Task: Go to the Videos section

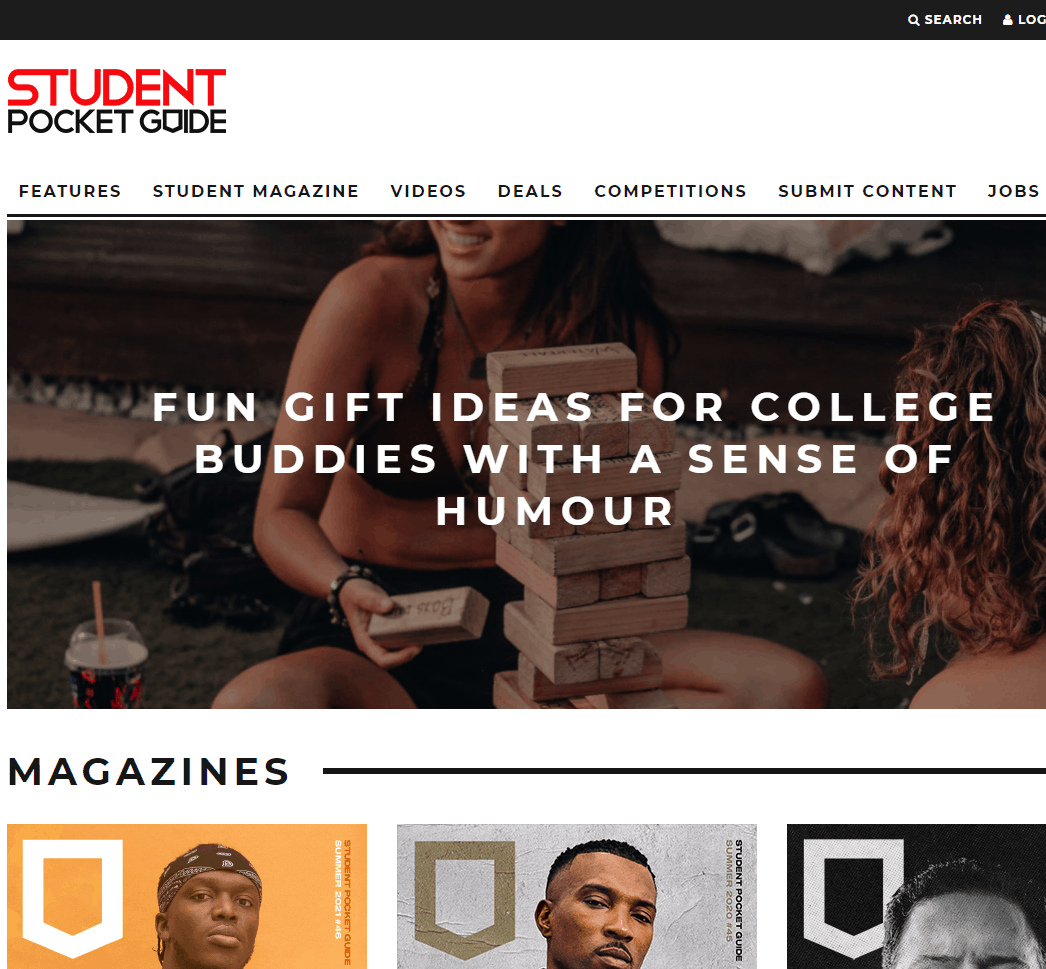Action: pos(428,191)
